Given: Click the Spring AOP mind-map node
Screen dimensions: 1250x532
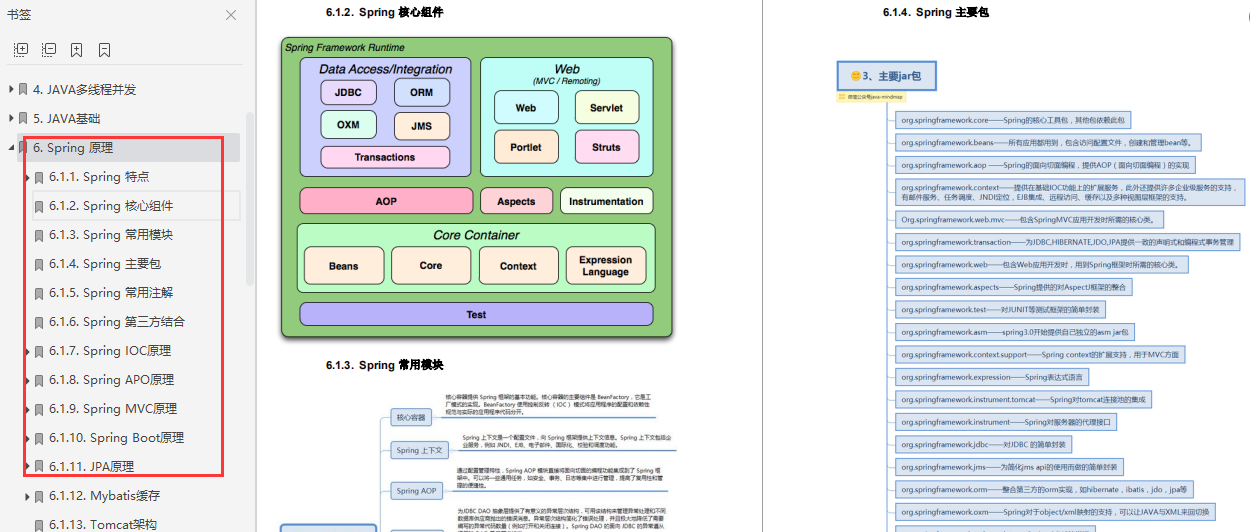Looking at the screenshot, I should point(416,491).
